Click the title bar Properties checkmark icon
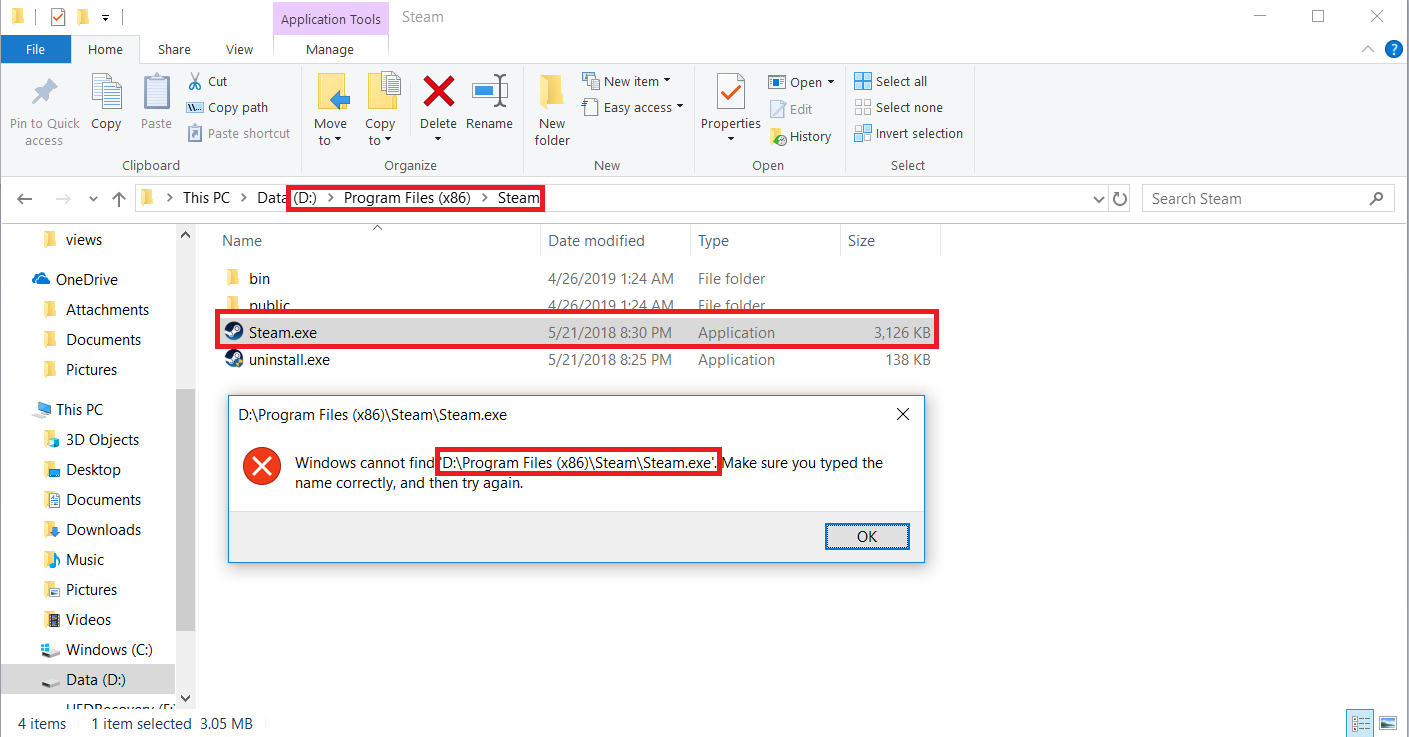Image resolution: width=1409 pixels, height=737 pixels. point(58,16)
